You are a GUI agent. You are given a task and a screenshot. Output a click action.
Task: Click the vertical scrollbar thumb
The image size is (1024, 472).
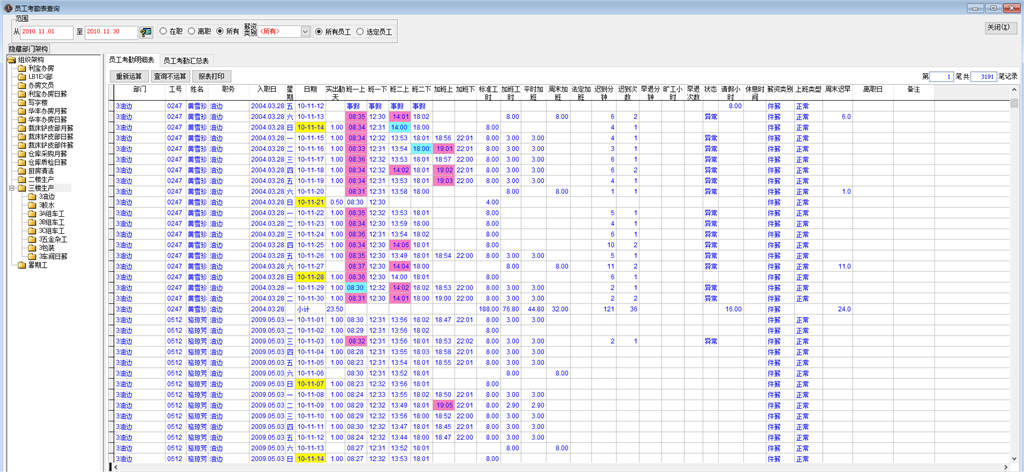(x=1014, y=103)
